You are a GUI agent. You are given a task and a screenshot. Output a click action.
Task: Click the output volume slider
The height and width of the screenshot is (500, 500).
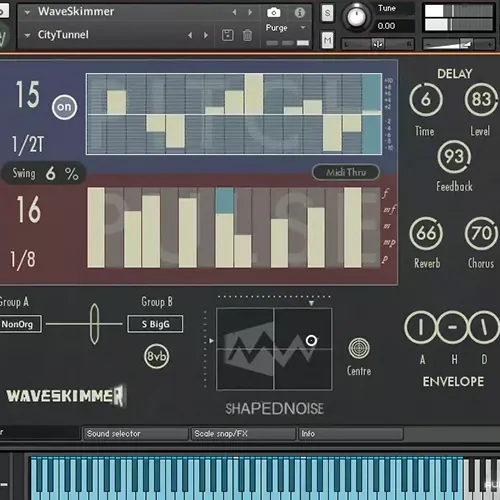tap(458, 44)
